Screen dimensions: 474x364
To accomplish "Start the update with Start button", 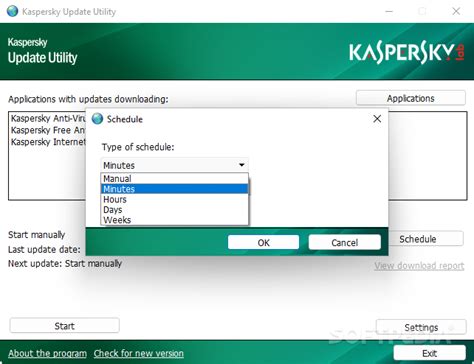I will (x=64, y=326).
